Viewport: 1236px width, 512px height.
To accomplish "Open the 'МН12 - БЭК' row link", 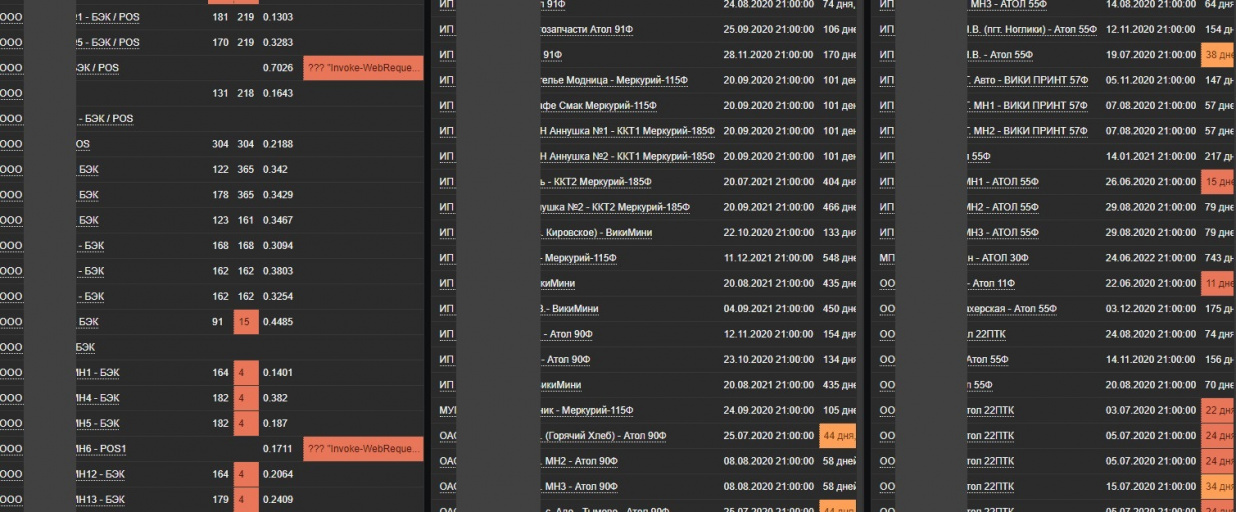I will tap(101, 474).
